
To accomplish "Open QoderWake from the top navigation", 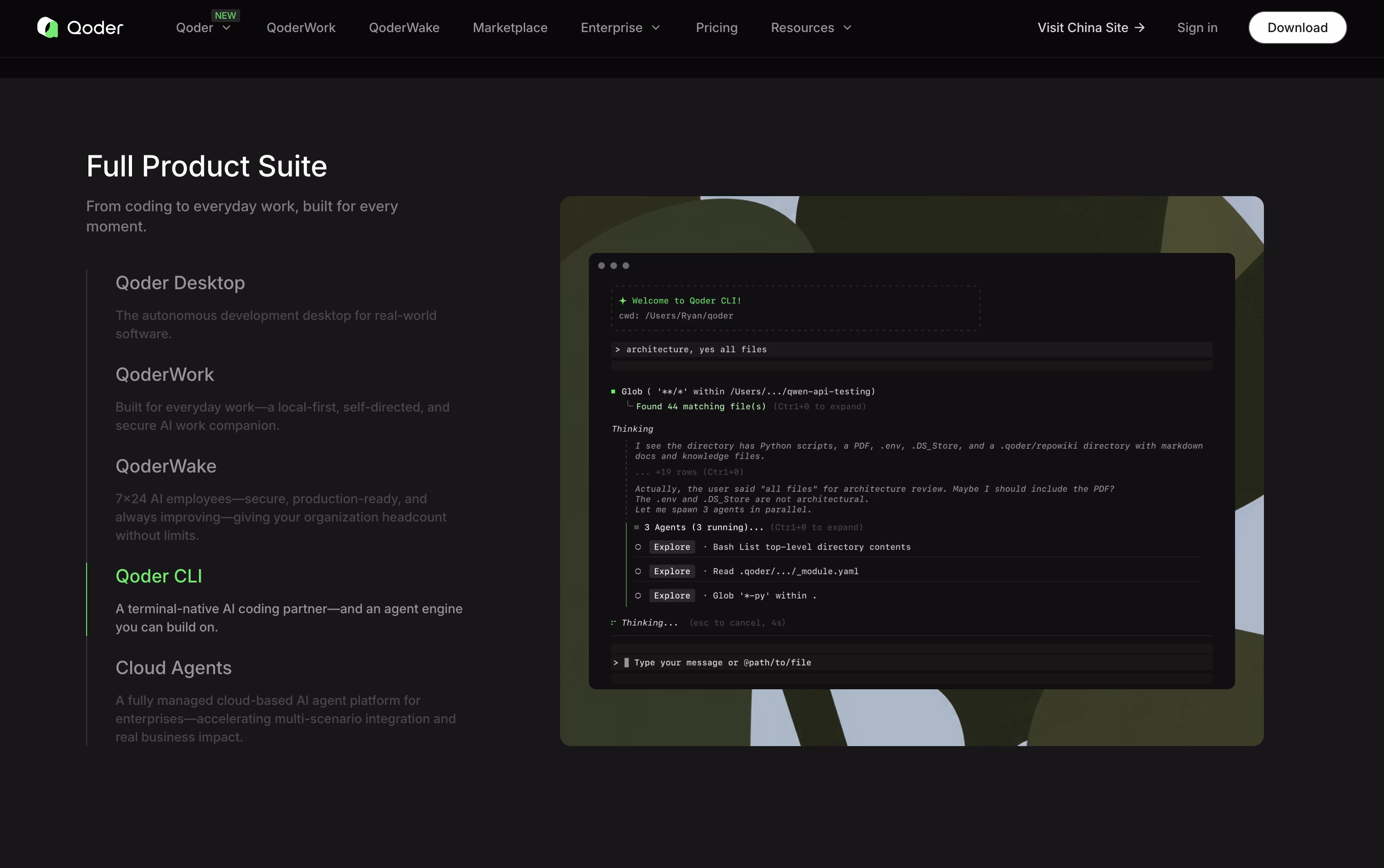I will pyautogui.click(x=404, y=27).
